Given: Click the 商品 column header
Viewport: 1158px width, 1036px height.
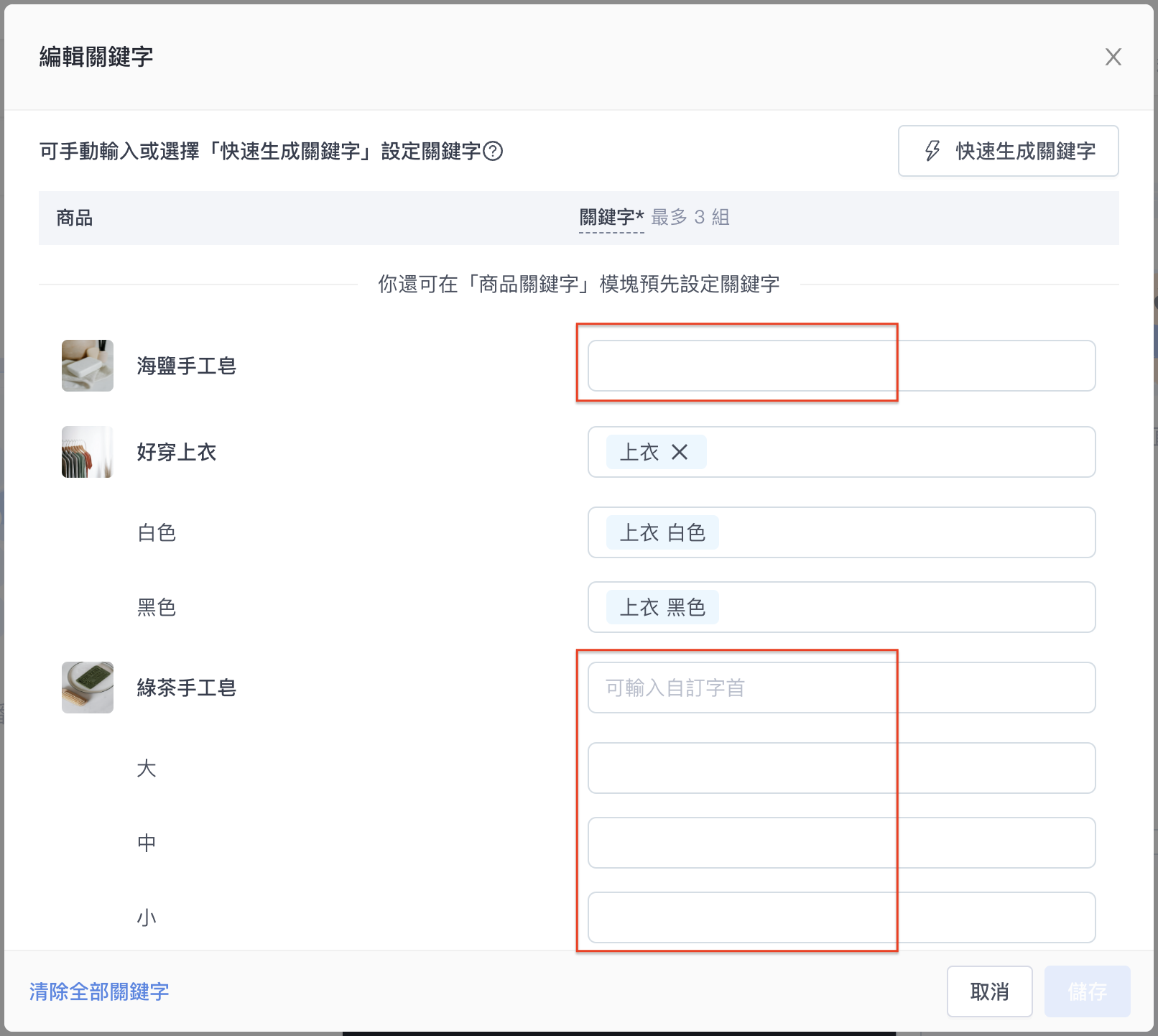Looking at the screenshot, I should (75, 218).
